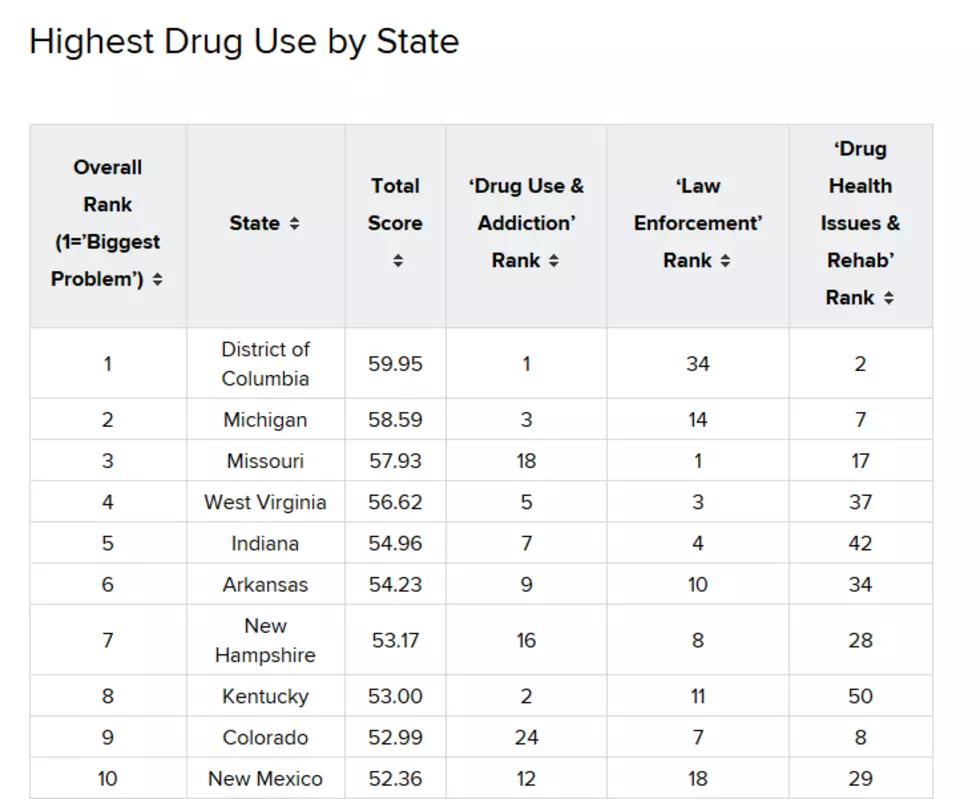The width and height of the screenshot is (980, 799).
Task: Click the Highest Drug Use by State heading
Action: (244, 42)
